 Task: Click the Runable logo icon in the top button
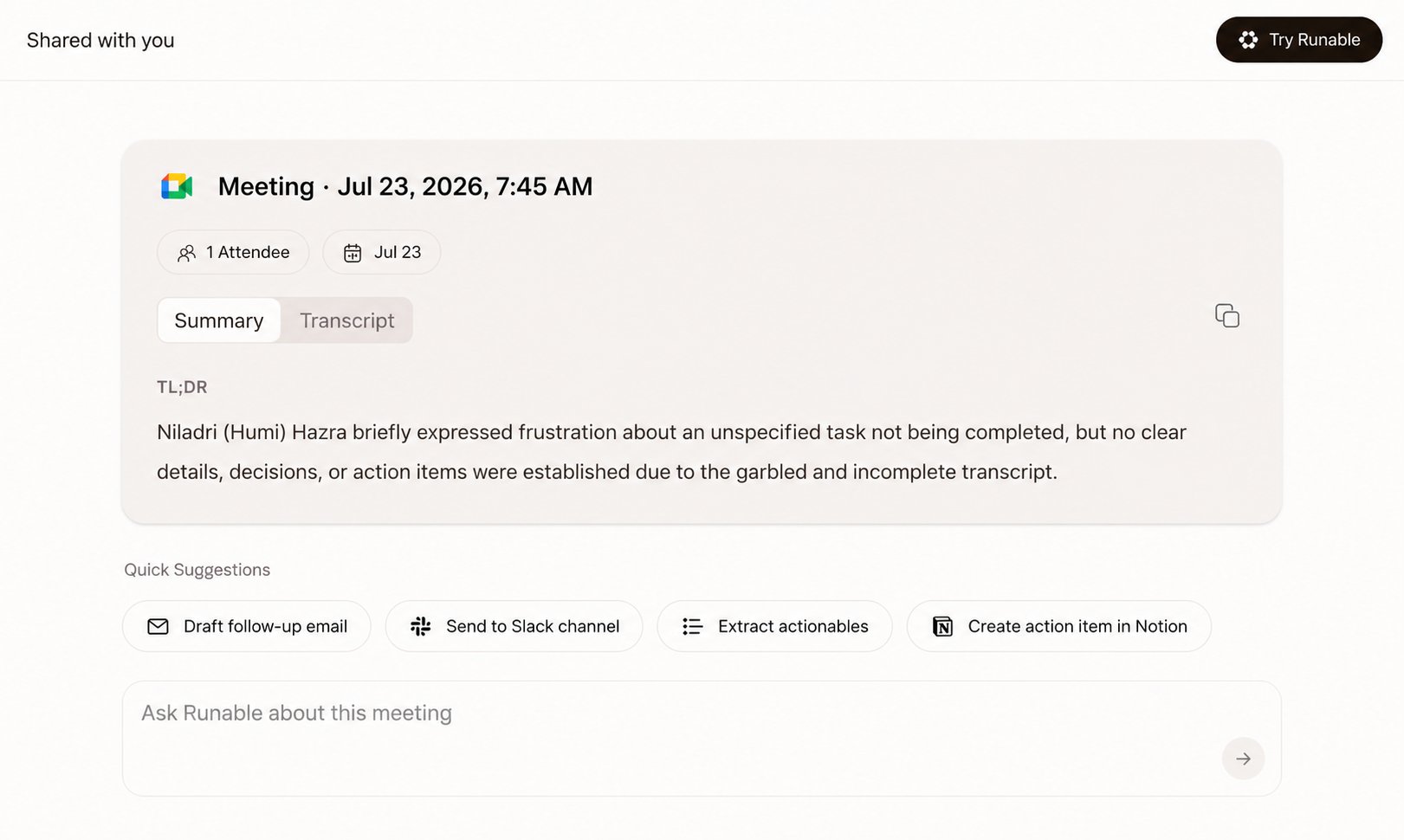pyautogui.click(x=1248, y=40)
